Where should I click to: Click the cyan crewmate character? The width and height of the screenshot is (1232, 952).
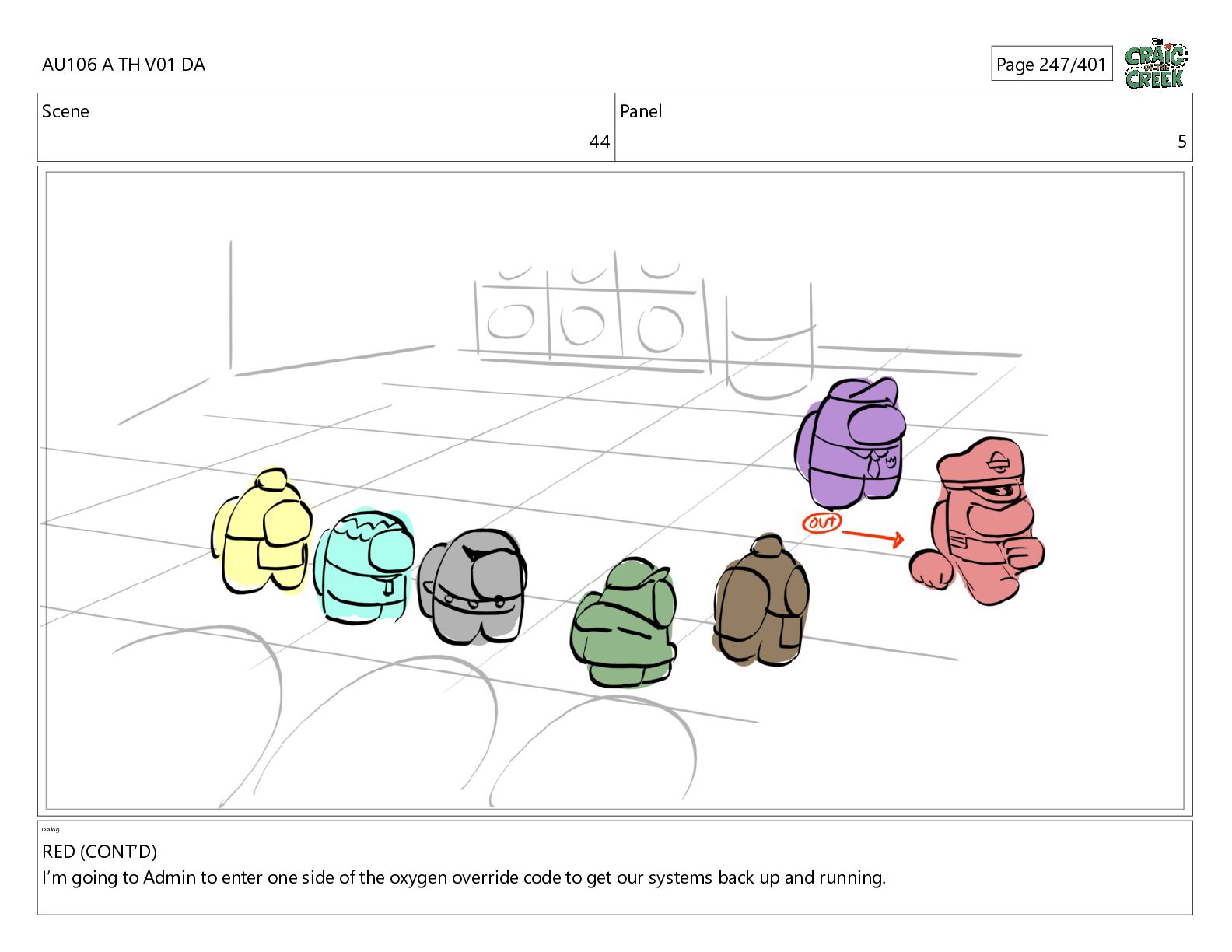pyautogui.click(x=363, y=565)
